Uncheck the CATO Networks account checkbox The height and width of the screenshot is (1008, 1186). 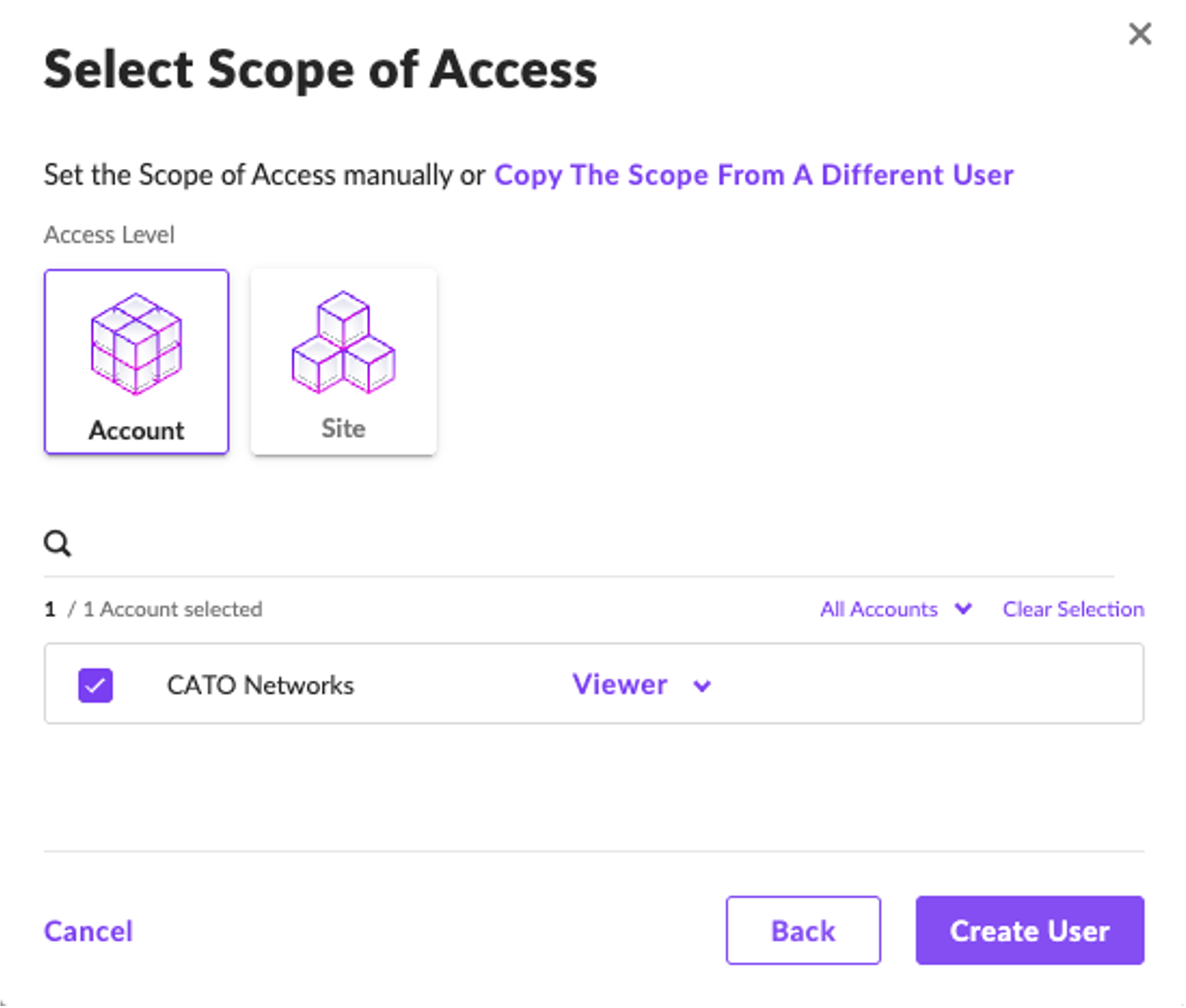(95, 684)
